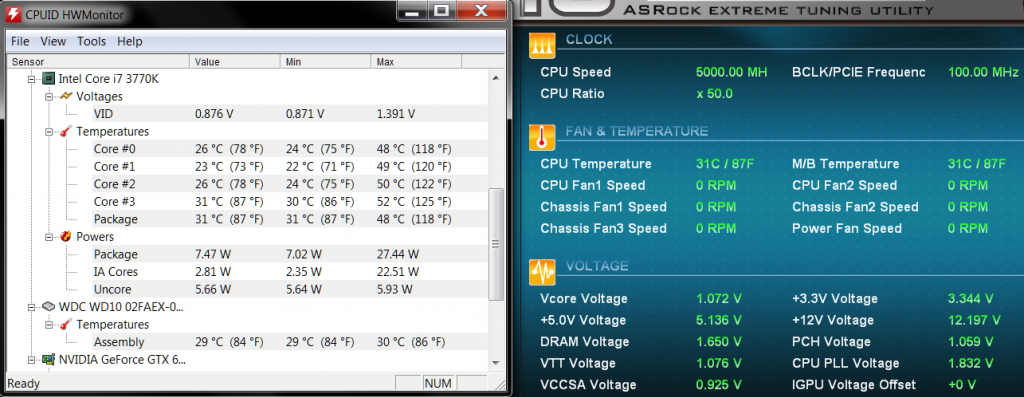Image resolution: width=1024 pixels, height=397 pixels.
Task: Collapse the NVIDIA GeForce GTX node
Action: [x=31, y=360]
